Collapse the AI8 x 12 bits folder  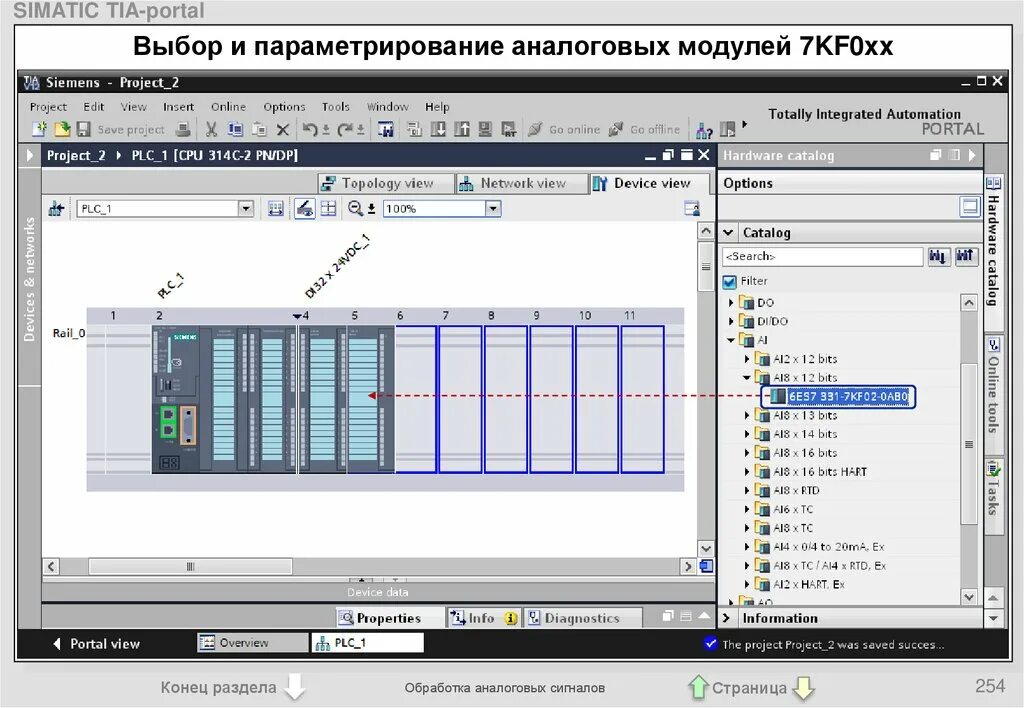746,378
